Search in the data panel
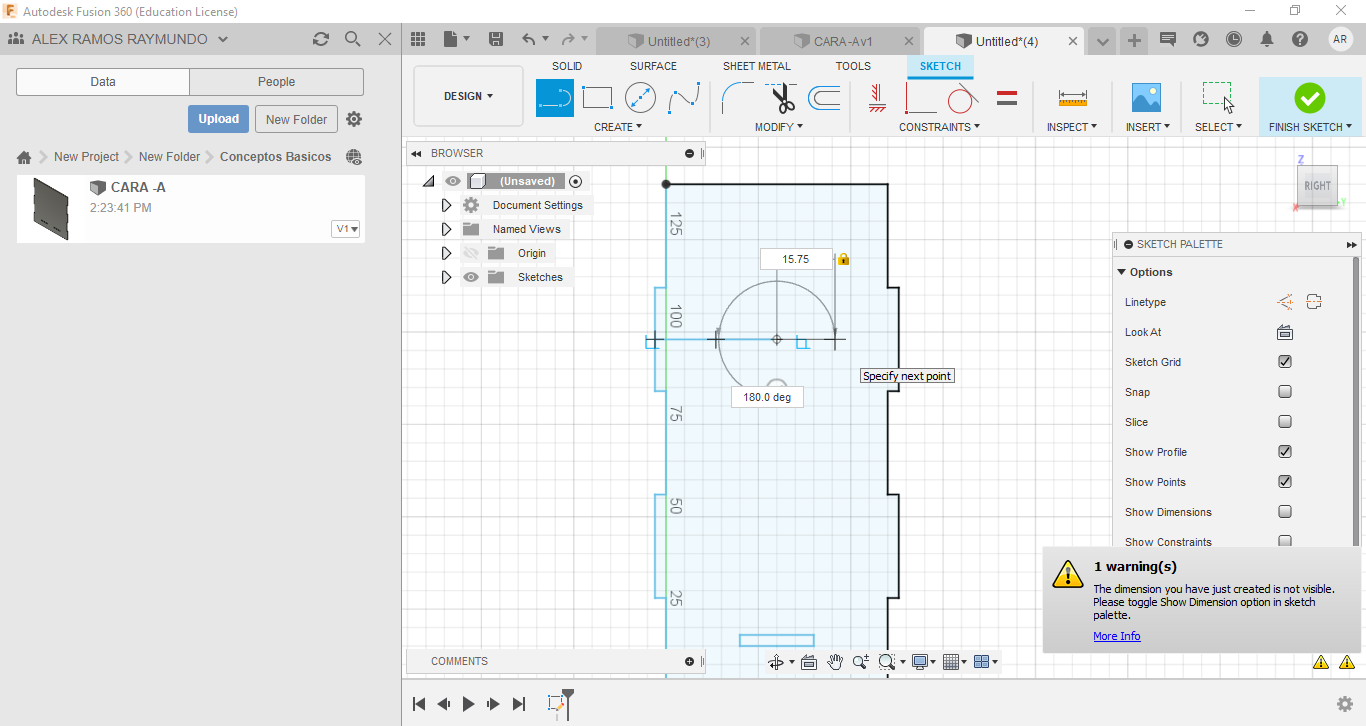 point(353,39)
